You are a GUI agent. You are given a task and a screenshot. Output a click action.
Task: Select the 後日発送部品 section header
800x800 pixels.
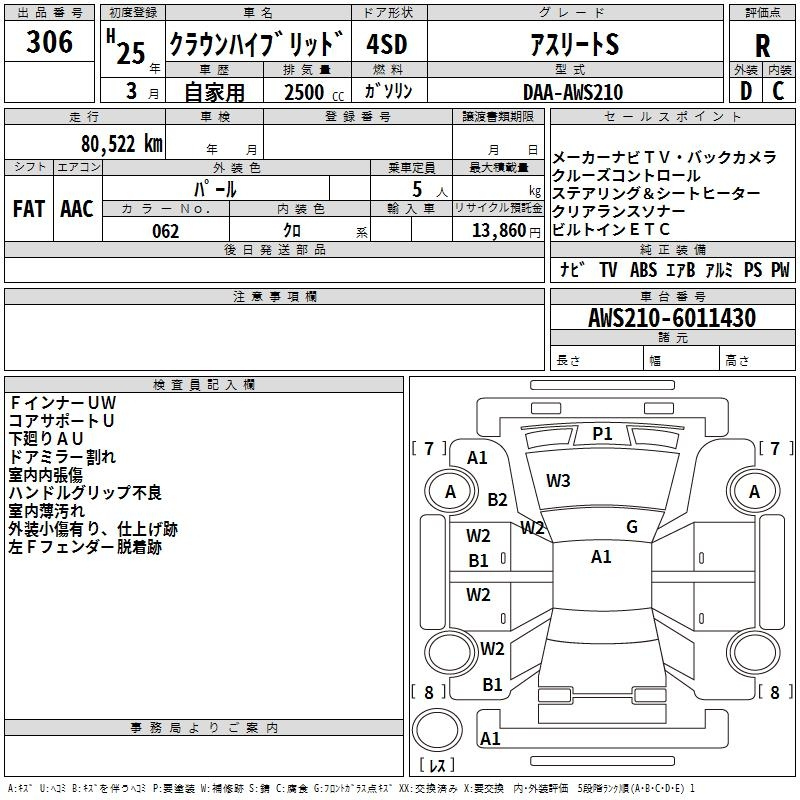tap(274, 249)
